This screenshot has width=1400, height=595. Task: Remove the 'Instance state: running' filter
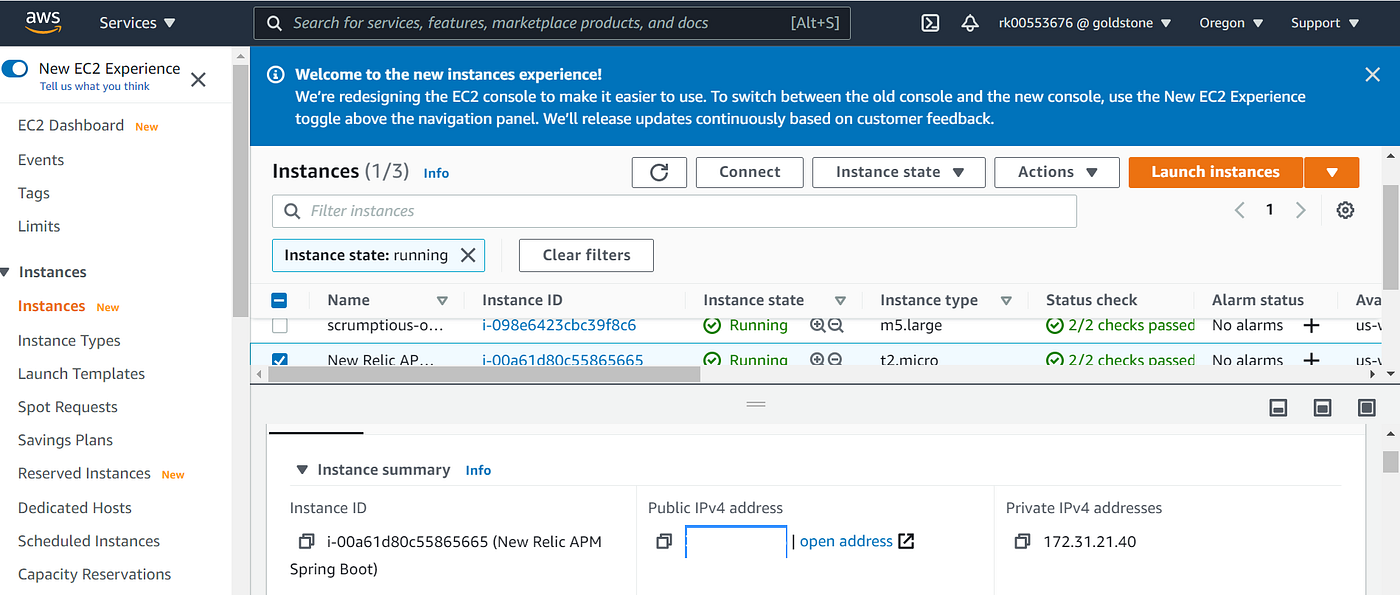[467, 255]
